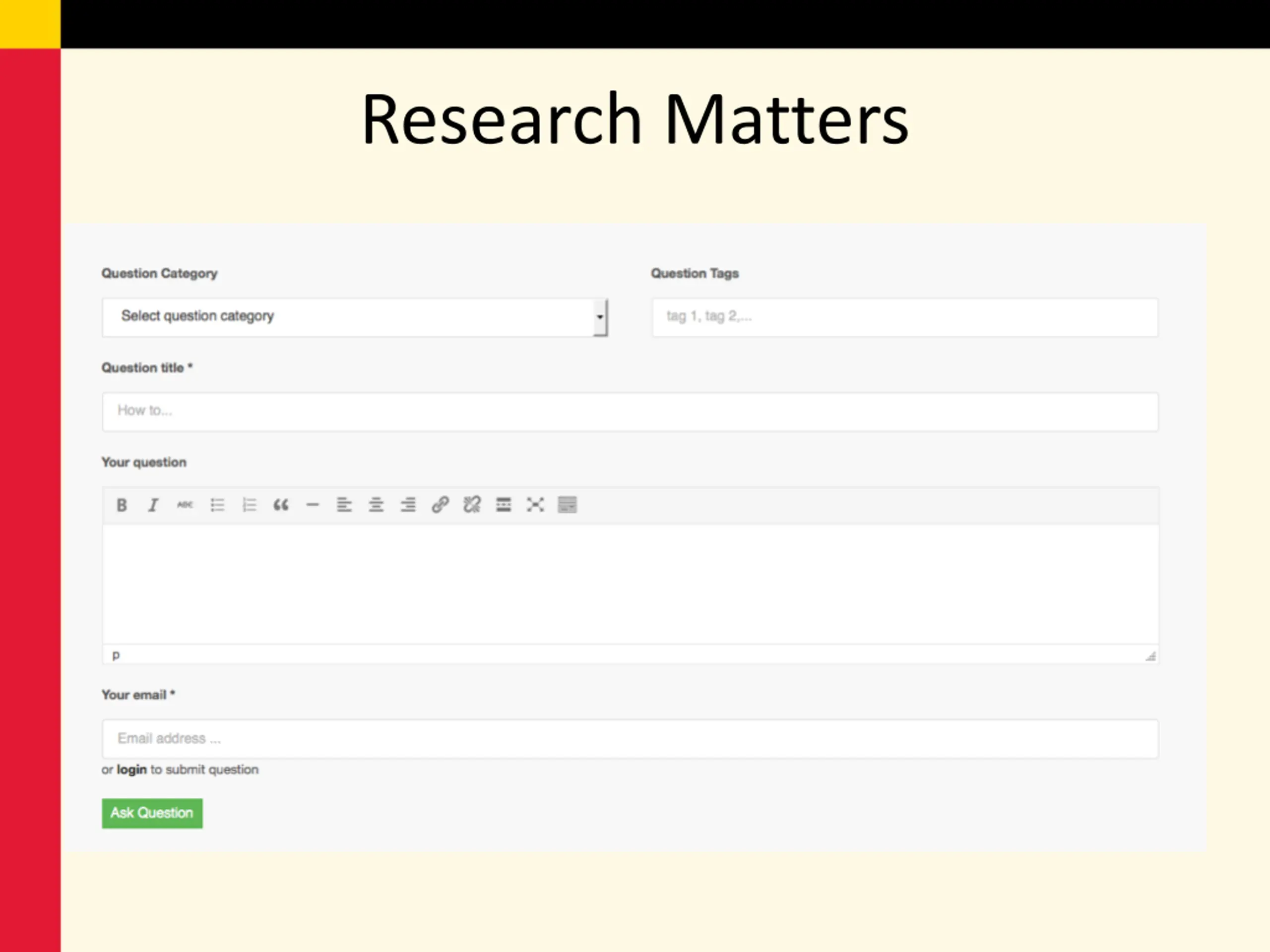Remove link with the broken chain icon
Viewport: 1270px width, 952px height.
click(x=472, y=505)
